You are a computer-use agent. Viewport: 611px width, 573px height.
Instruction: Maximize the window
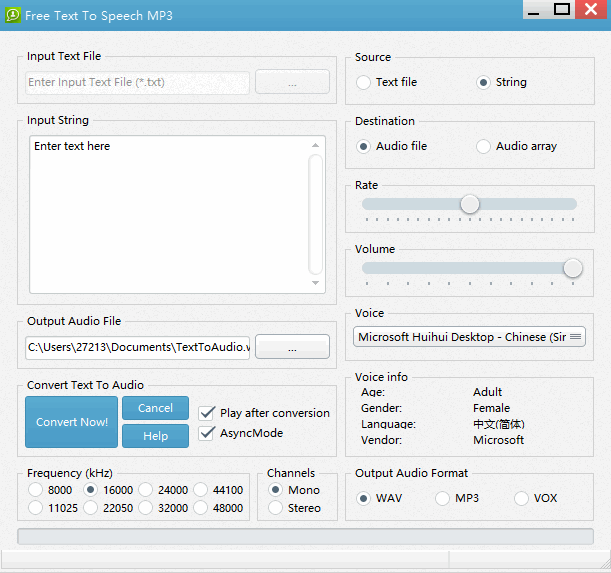pyautogui.click(x=562, y=9)
